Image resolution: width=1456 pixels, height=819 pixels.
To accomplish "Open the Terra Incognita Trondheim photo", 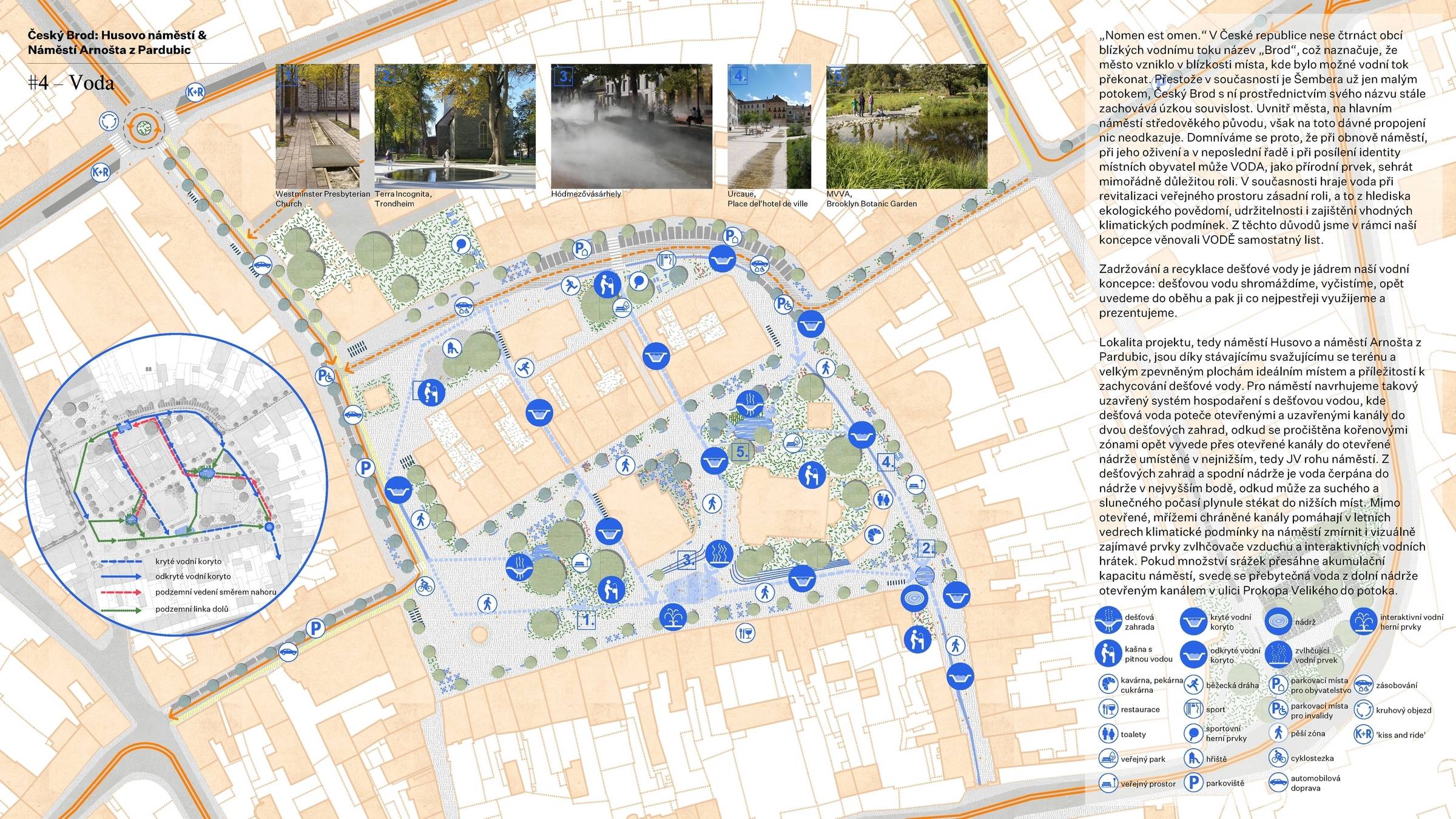I will coord(454,126).
